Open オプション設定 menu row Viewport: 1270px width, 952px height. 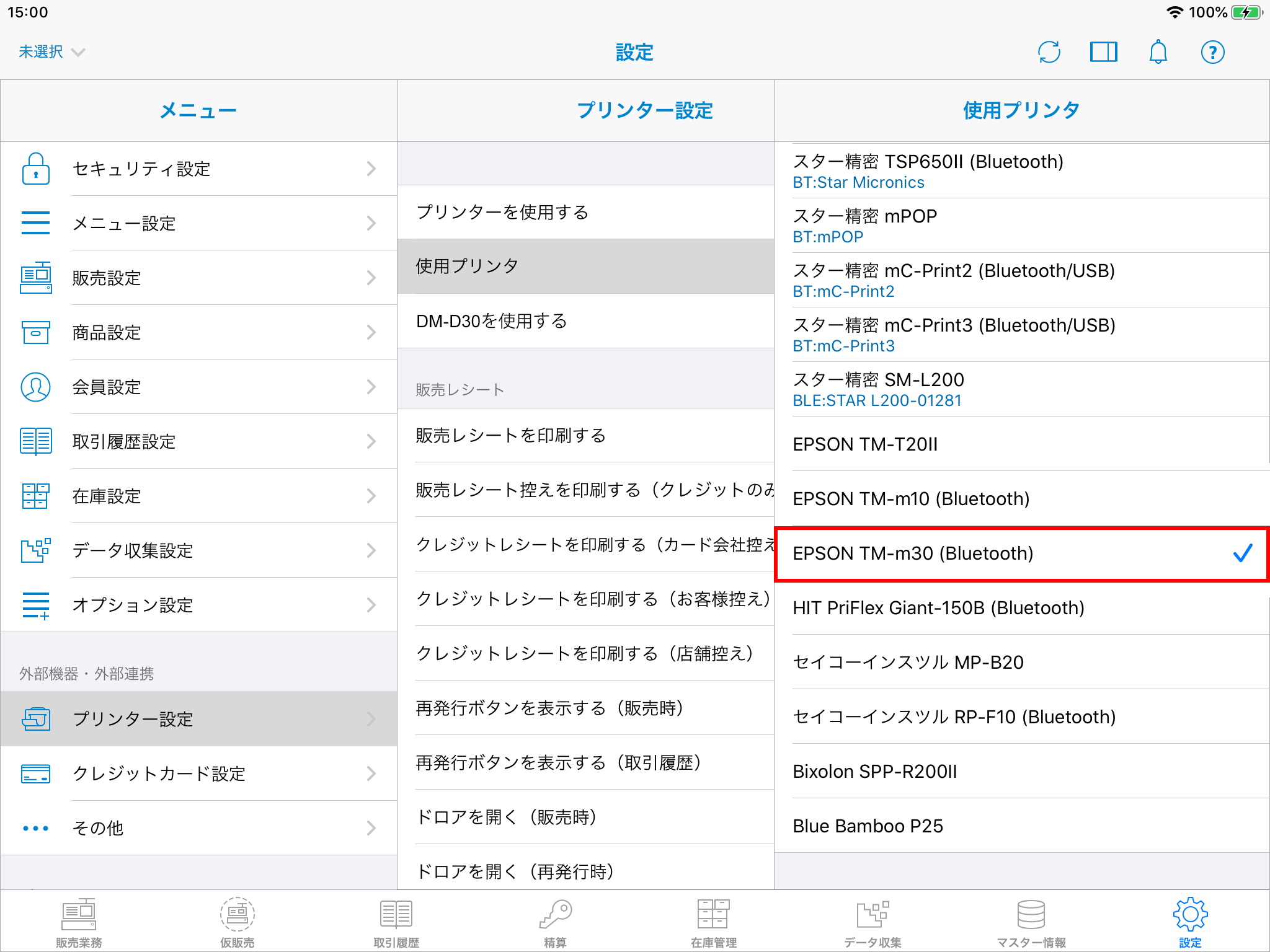tap(198, 605)
